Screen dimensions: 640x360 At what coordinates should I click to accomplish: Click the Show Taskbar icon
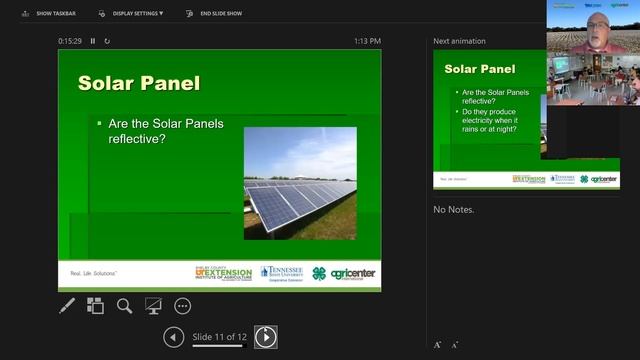[25, 13]
